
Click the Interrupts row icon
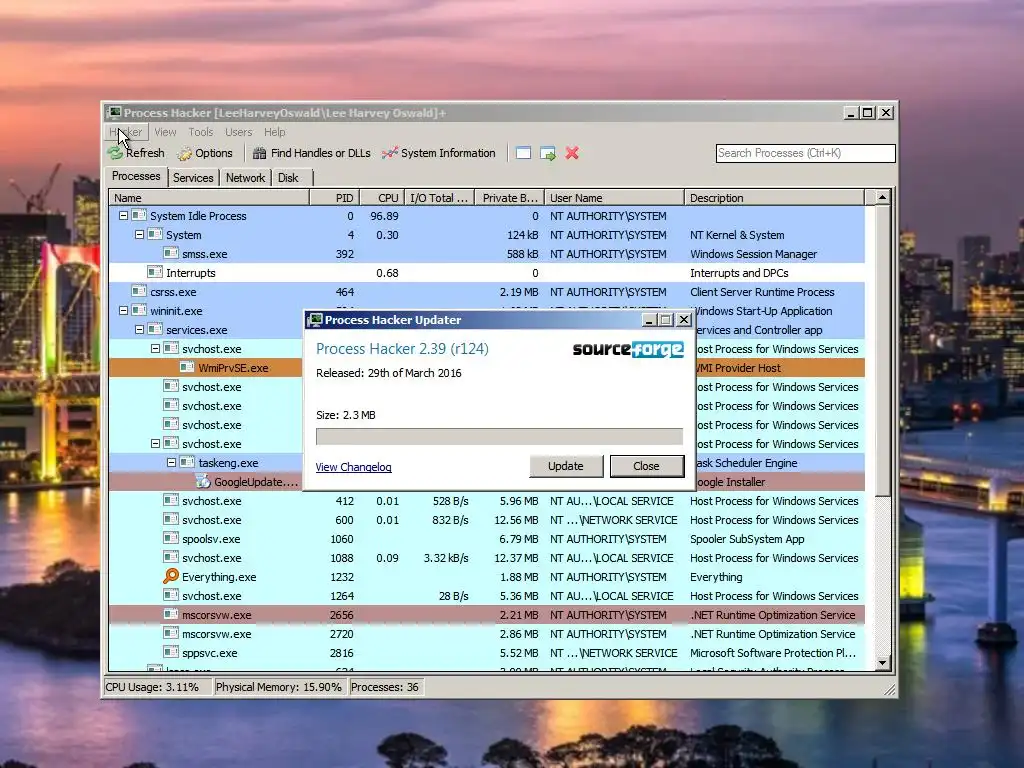(x=155, y=272)
